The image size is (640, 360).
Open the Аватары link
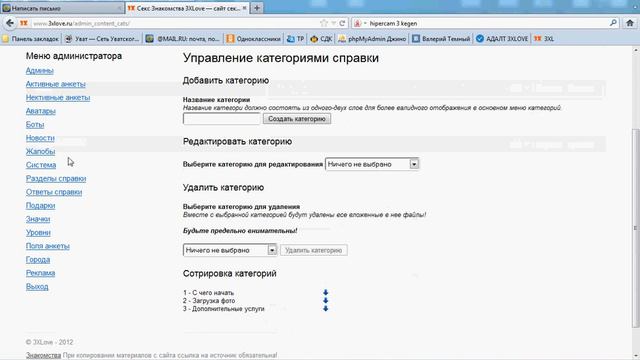click(x=40, y=111)
